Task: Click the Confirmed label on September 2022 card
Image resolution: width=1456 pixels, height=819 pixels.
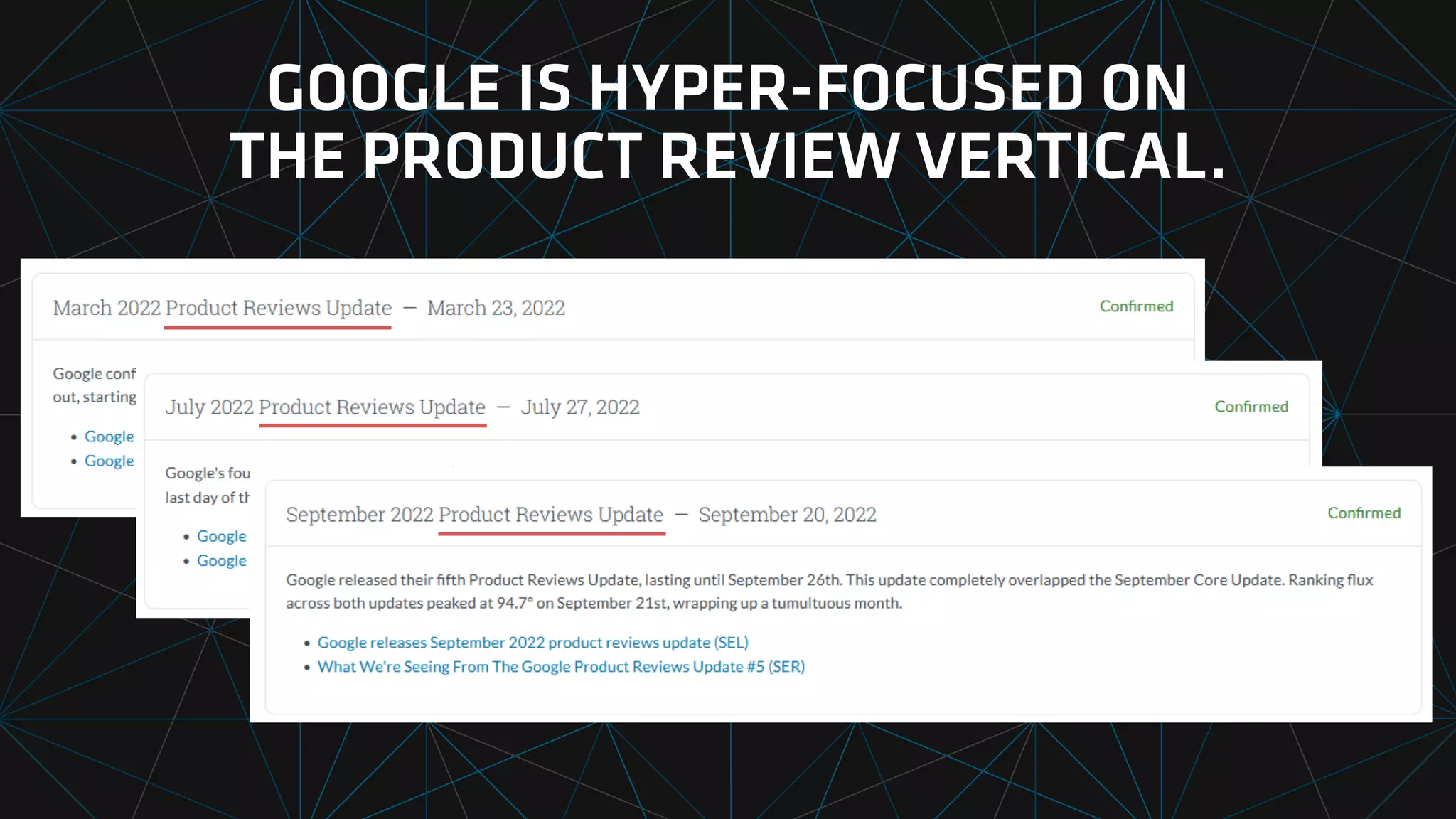Action: tap(1364, 513)
